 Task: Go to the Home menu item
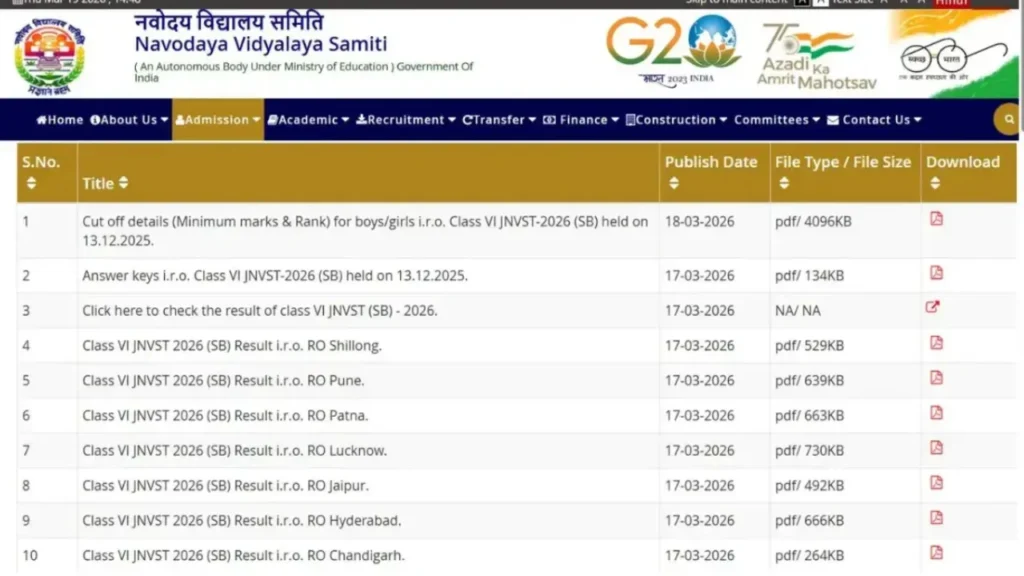(x=60, y=120)
